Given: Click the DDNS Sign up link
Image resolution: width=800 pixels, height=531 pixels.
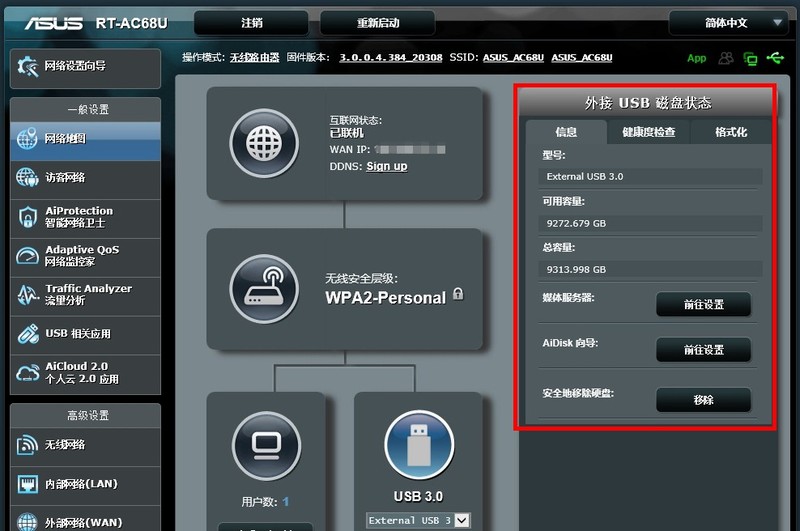Looking at the screenshot, I should tap(387, 166).
